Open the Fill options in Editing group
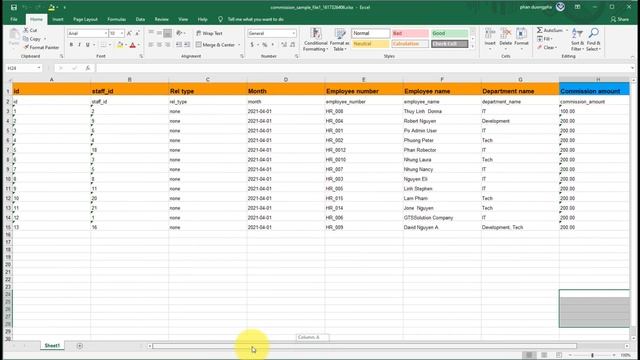Image resolution: width=640 pixels, height=360 pixels. point(545,39)
